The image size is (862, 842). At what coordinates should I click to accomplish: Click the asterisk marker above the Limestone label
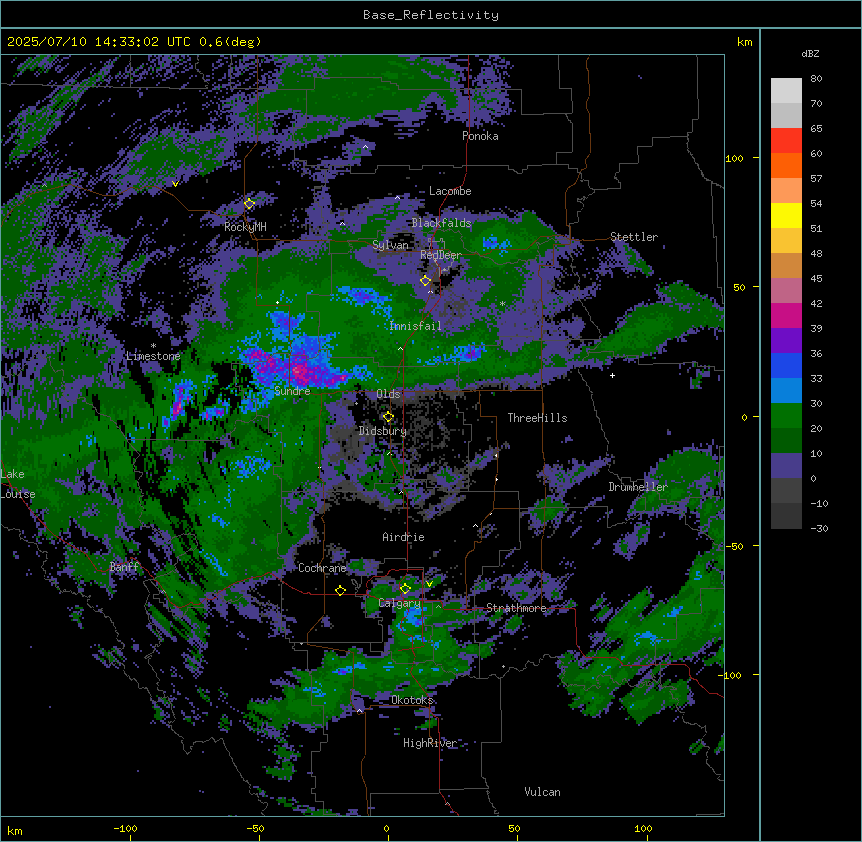[x=153, y=346]
